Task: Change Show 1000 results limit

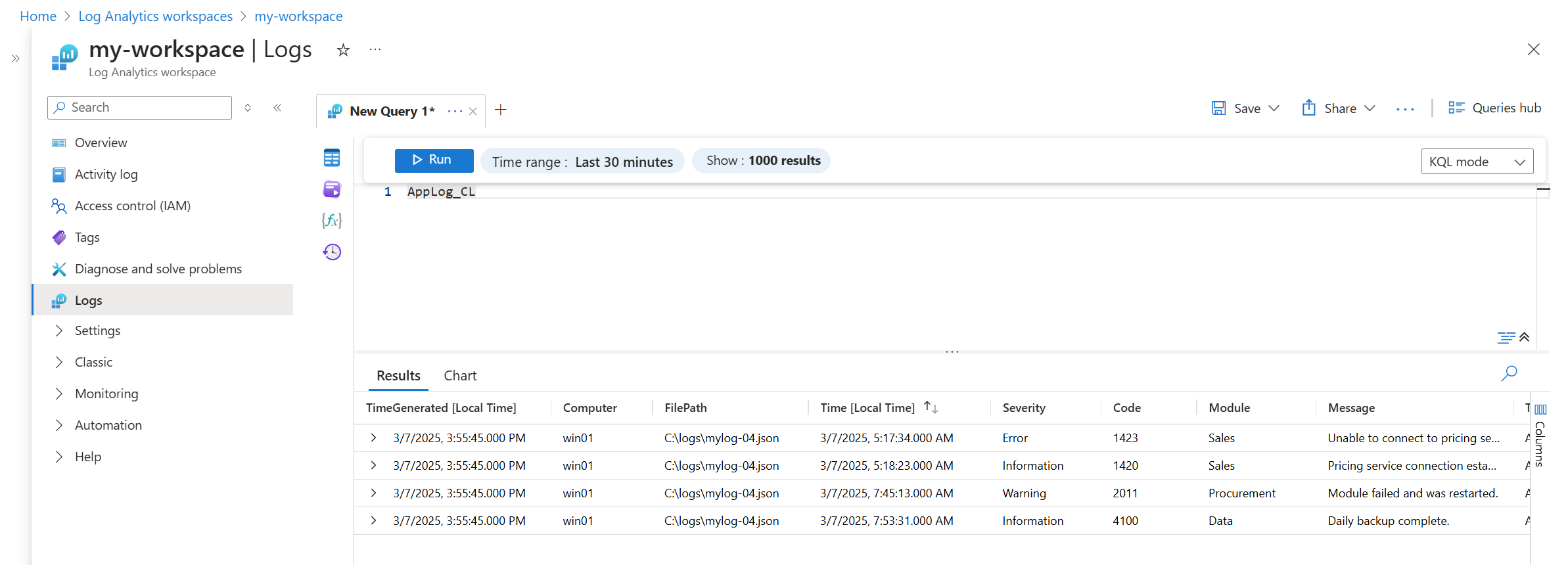Action: coord(762,161)
